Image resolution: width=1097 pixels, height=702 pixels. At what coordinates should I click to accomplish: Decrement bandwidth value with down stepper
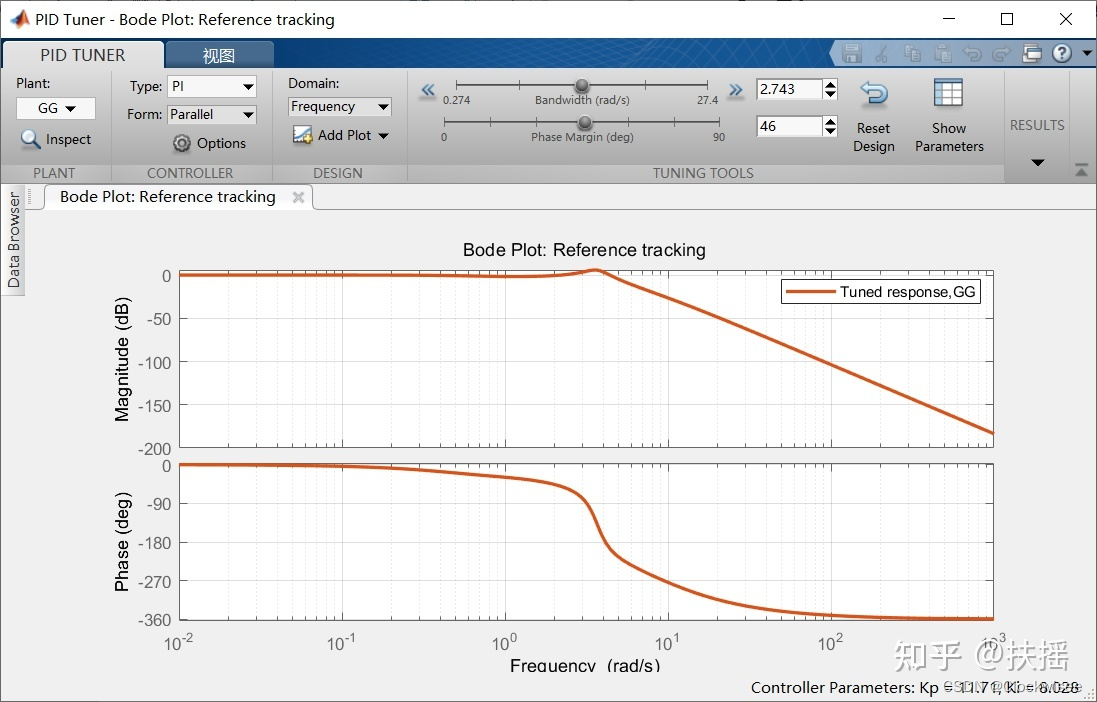(830, 94)
